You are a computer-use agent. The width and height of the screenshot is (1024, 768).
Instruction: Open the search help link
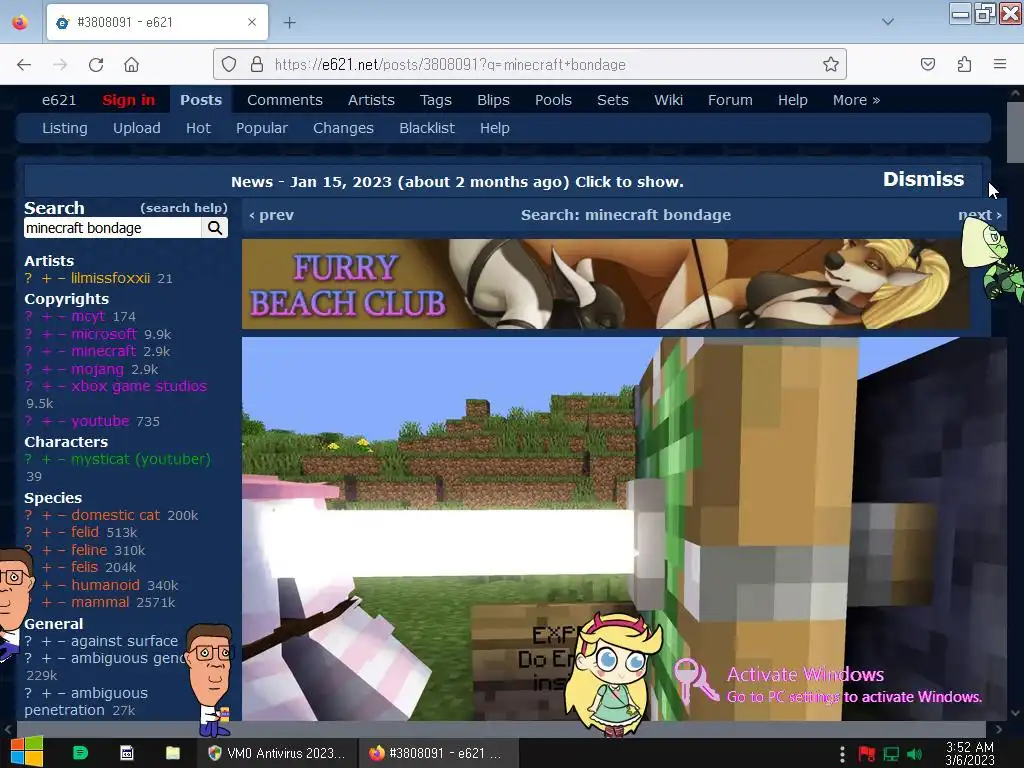(x=184, y=208)
